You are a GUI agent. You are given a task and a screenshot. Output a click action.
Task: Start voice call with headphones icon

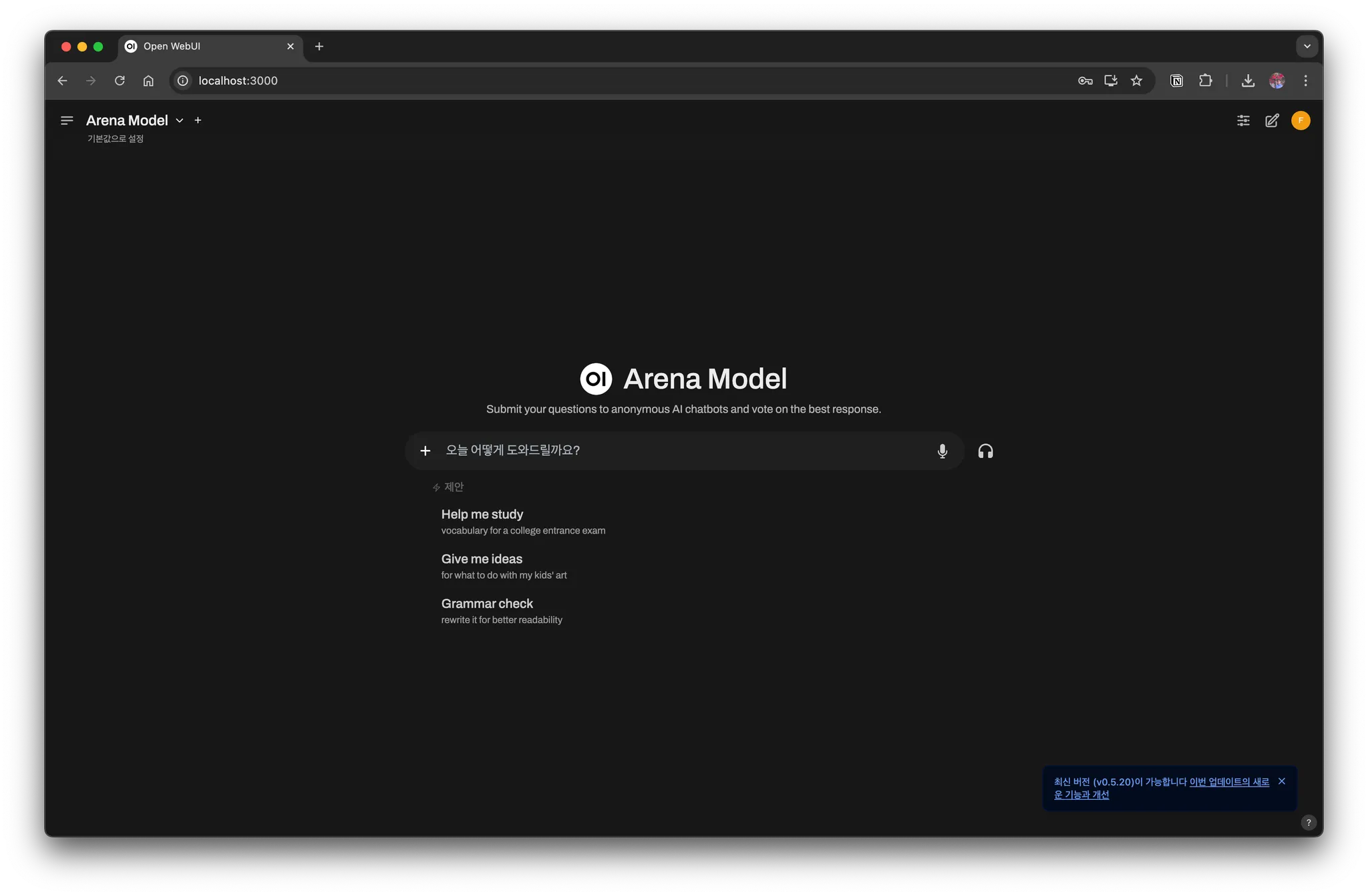pos(985,451)
